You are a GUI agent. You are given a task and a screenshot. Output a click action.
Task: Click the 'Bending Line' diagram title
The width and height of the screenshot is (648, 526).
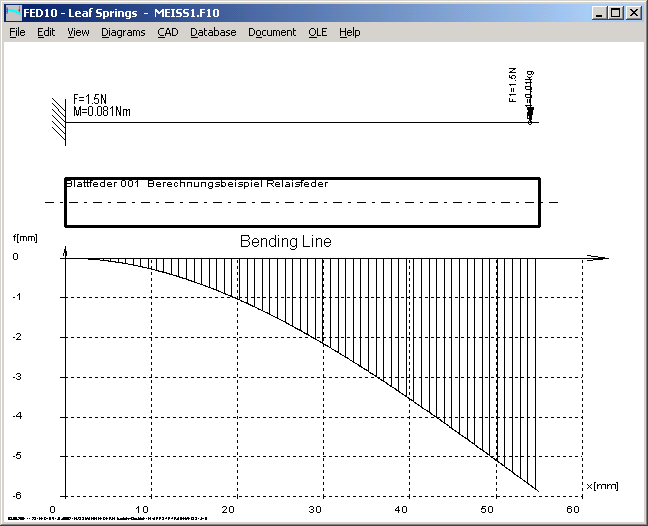(x=285, y=242)
